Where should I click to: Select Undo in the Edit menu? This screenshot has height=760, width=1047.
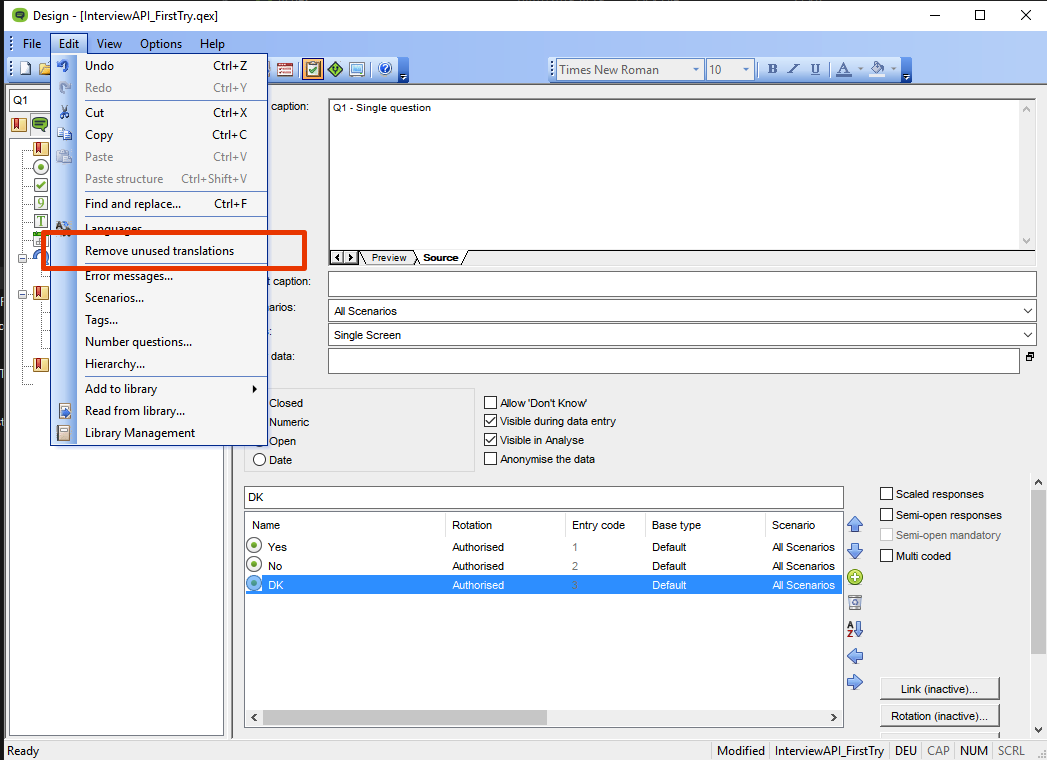pyautogui.click(x=160, y=65)
